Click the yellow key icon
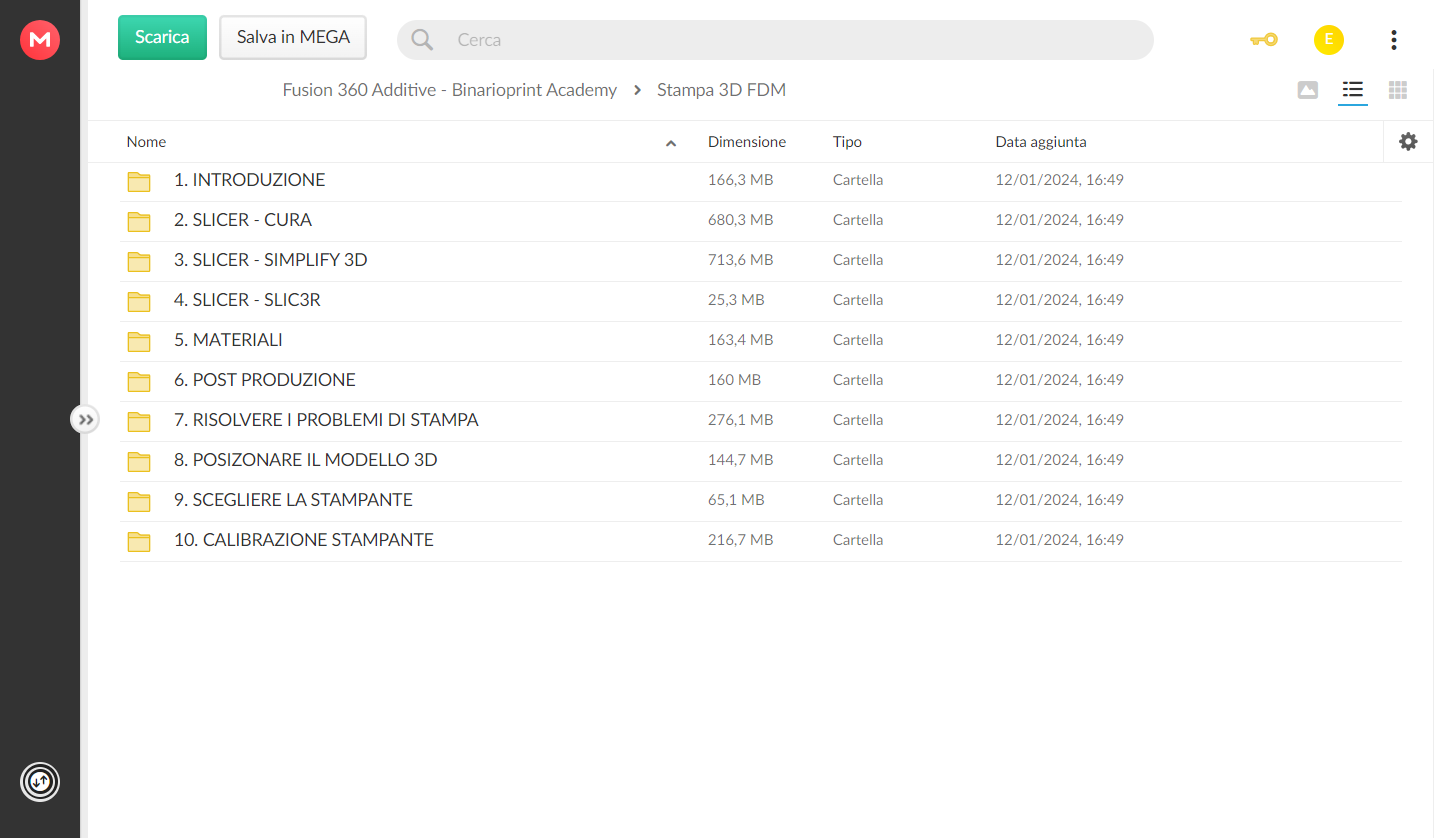Screen dimensions: 1434x838 [1264, 40]
